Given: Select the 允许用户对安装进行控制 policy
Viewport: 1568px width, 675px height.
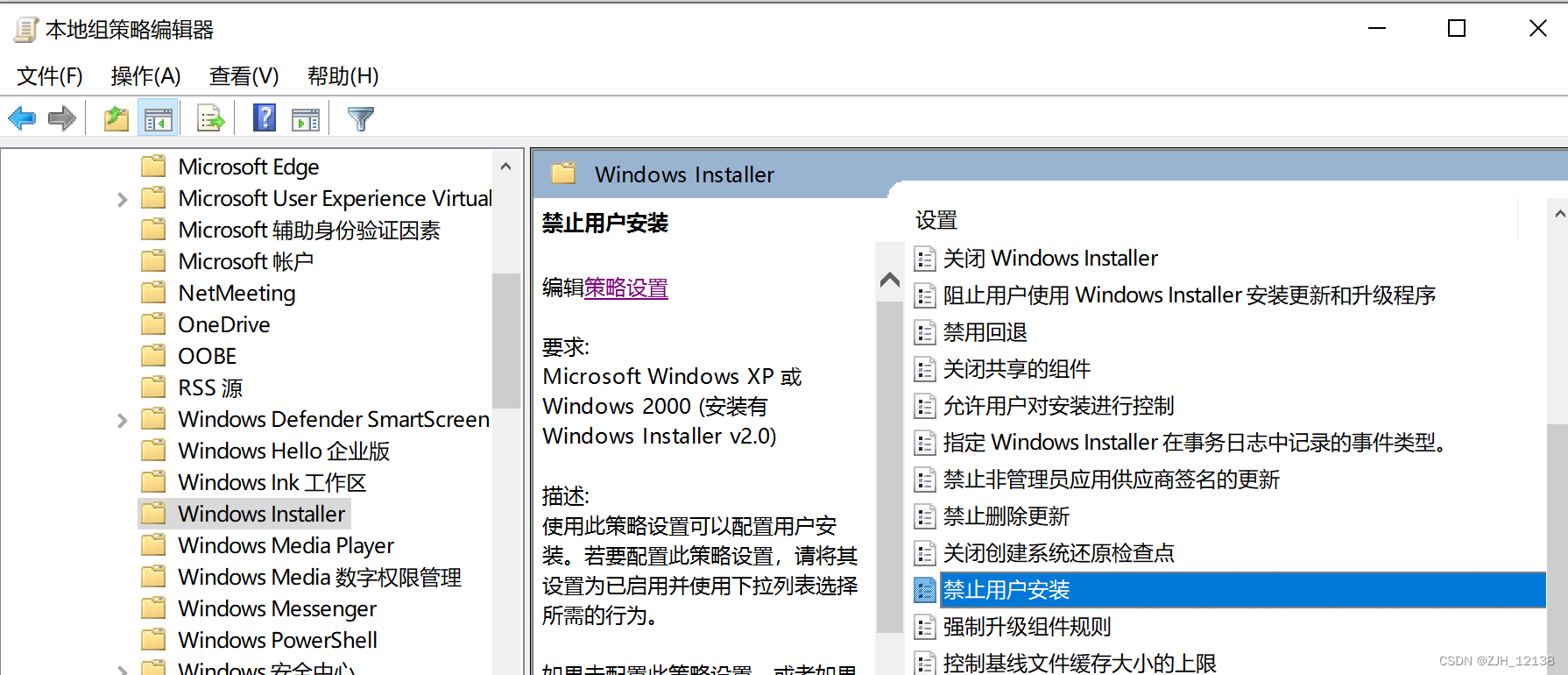Looking at the screenshot, I should click(1058, 406).
